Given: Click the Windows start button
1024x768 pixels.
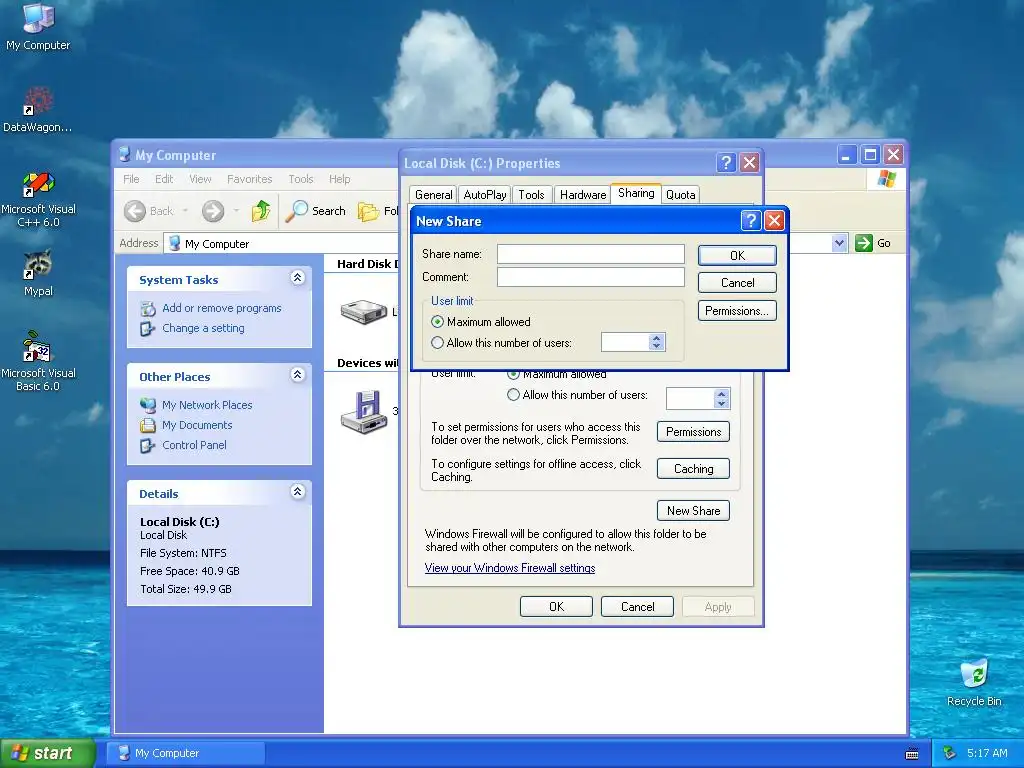Looking at the screenshot, I should pos(48,753).
